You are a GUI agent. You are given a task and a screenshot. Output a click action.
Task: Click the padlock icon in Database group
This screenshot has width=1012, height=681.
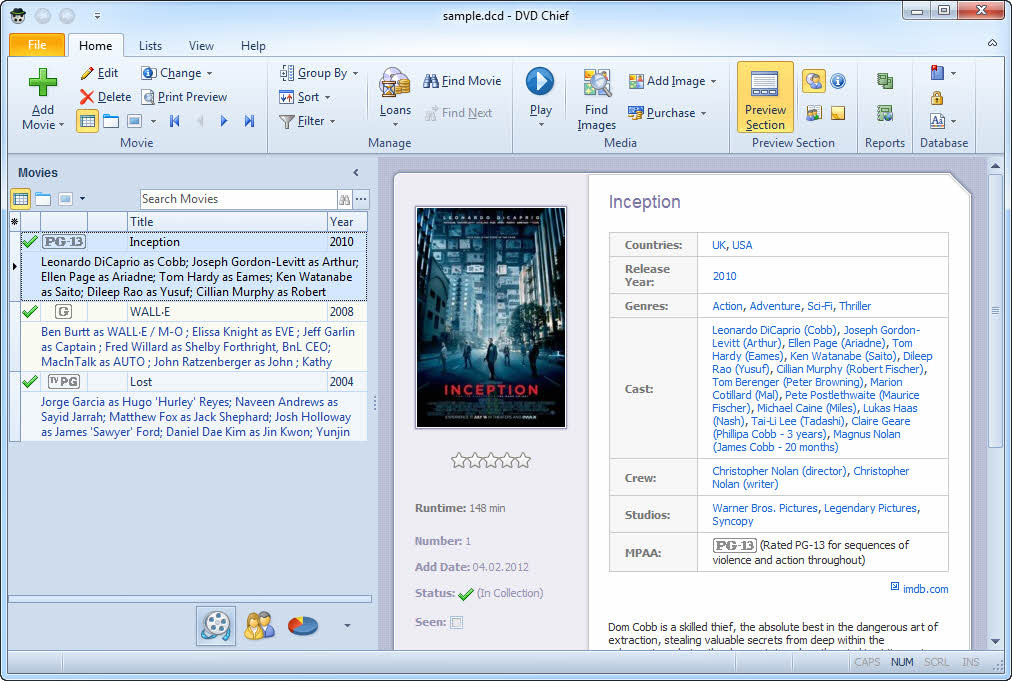tap(937, 97)
